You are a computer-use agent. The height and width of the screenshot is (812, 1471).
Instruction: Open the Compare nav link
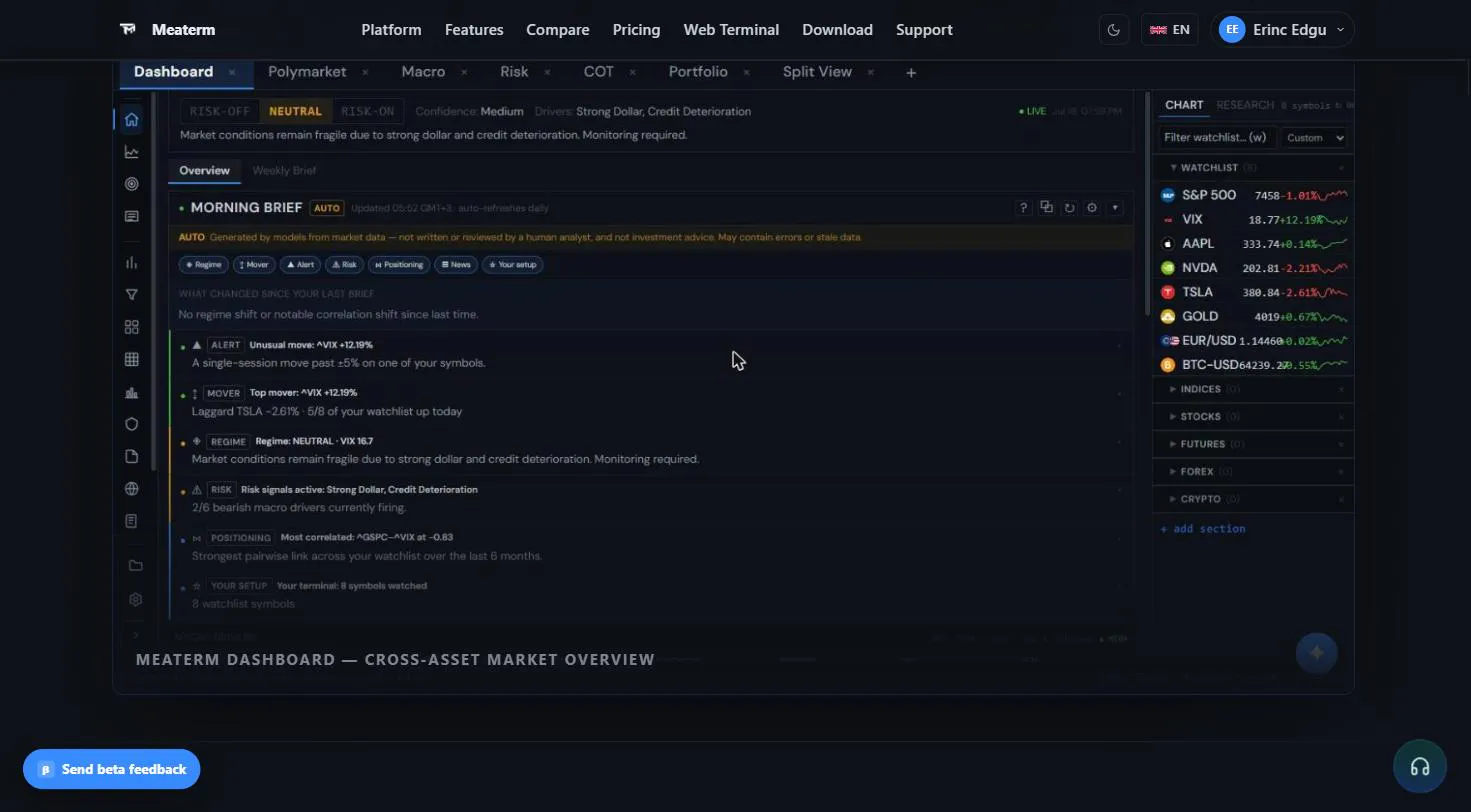(557, 30)
